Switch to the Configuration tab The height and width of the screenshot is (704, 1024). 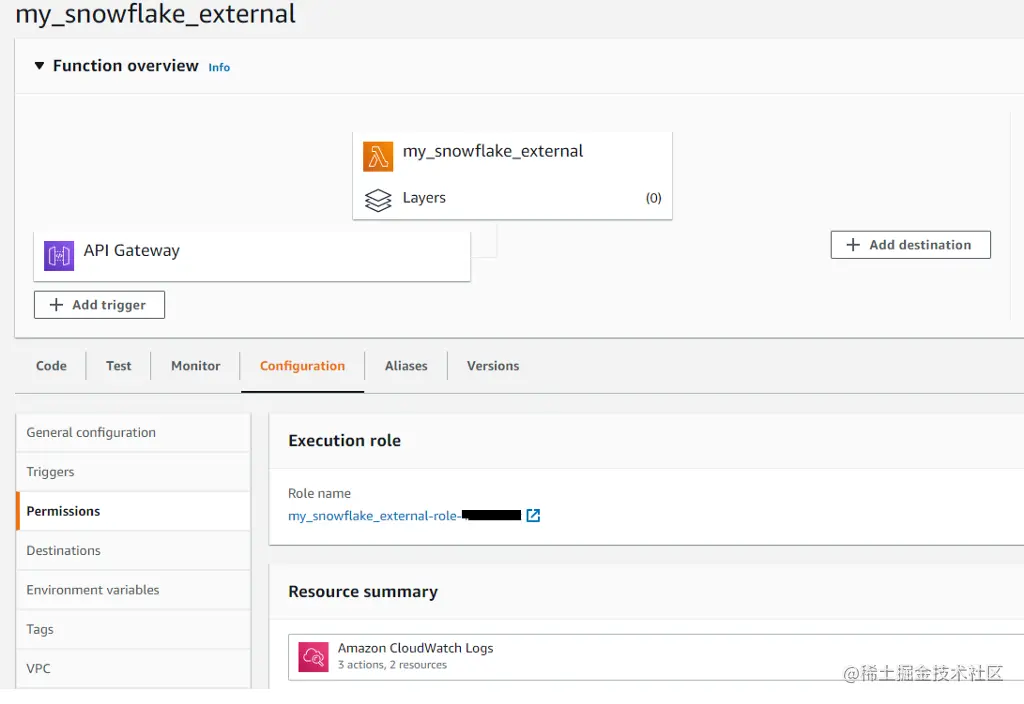[302, 366]
